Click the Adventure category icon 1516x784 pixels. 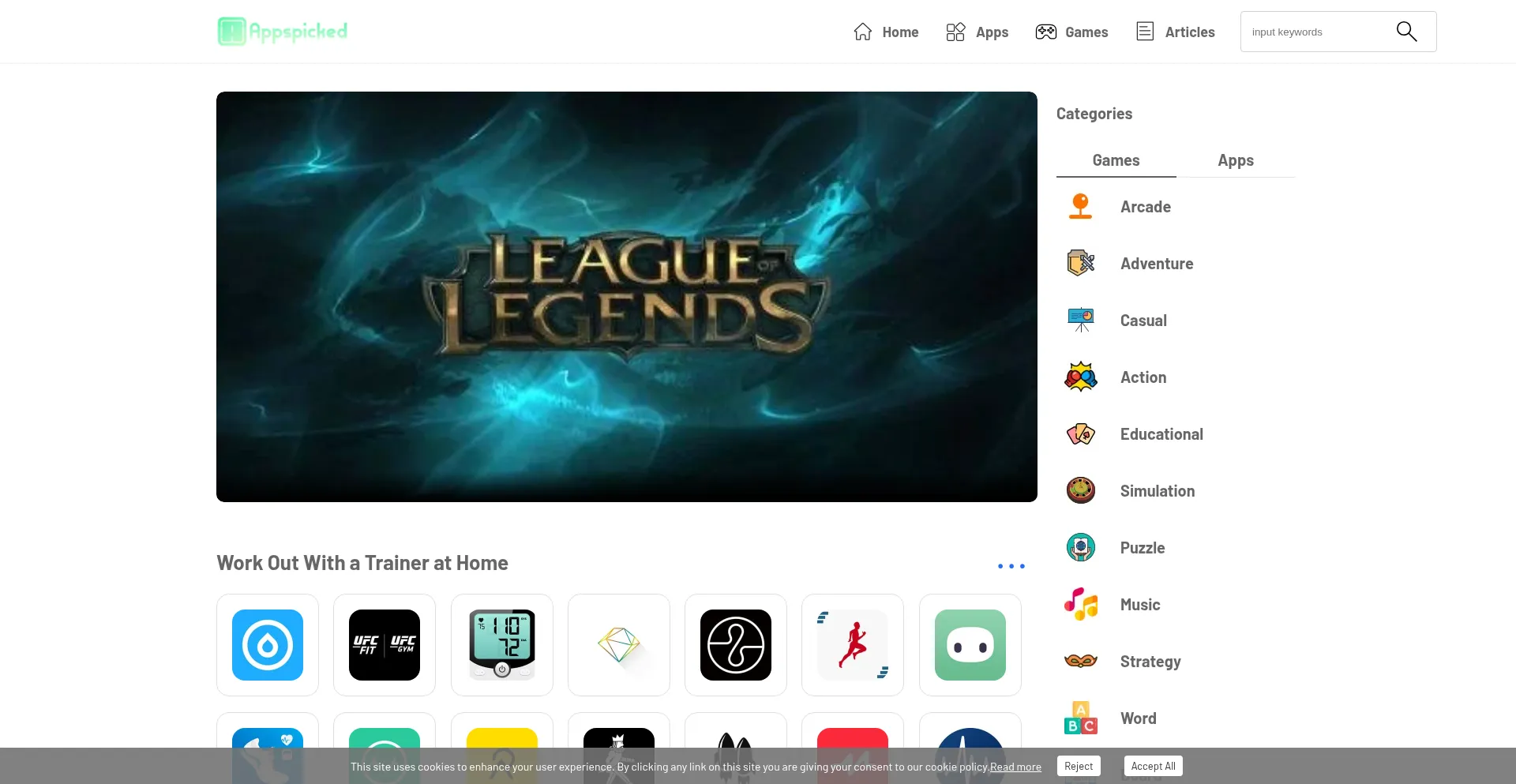coord(1081,263)
